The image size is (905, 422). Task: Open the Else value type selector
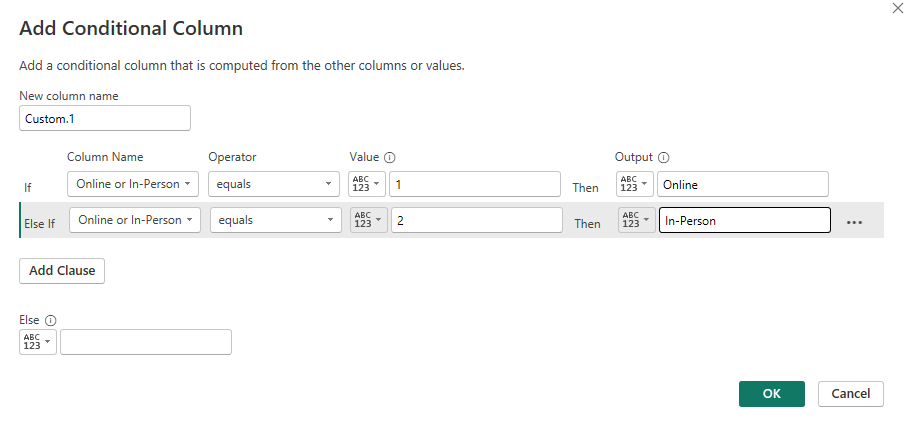[x=36, y=342]
